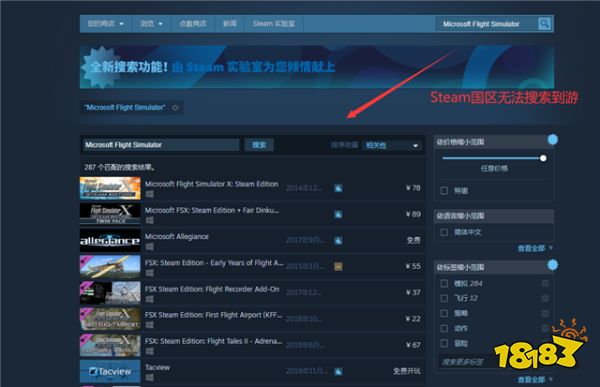Click Windows icon under Early Years of Flight
Viewport: 600px width, 387px height.
pos(150,273)
